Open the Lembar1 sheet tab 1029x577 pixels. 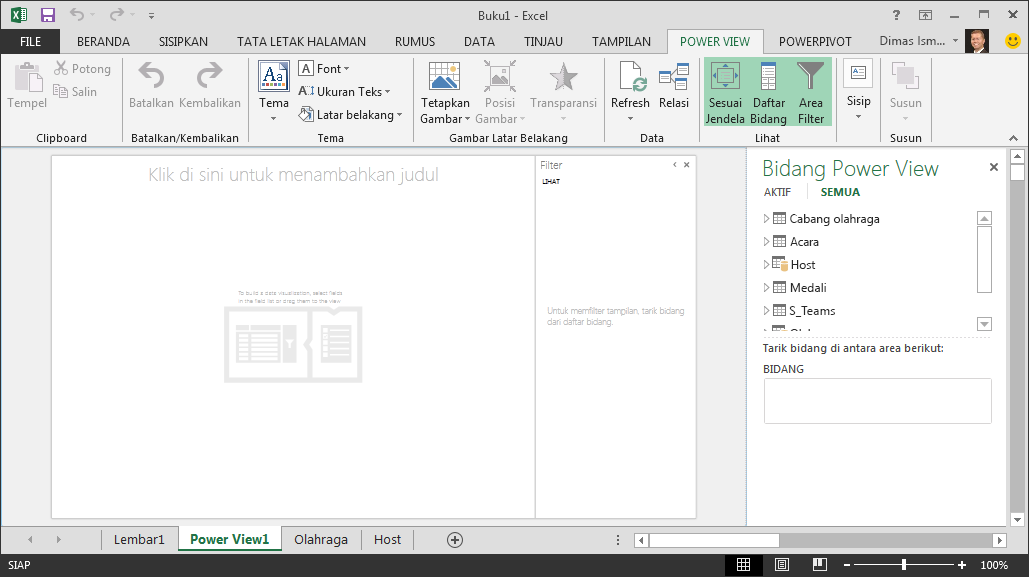(x=139, y=540)
